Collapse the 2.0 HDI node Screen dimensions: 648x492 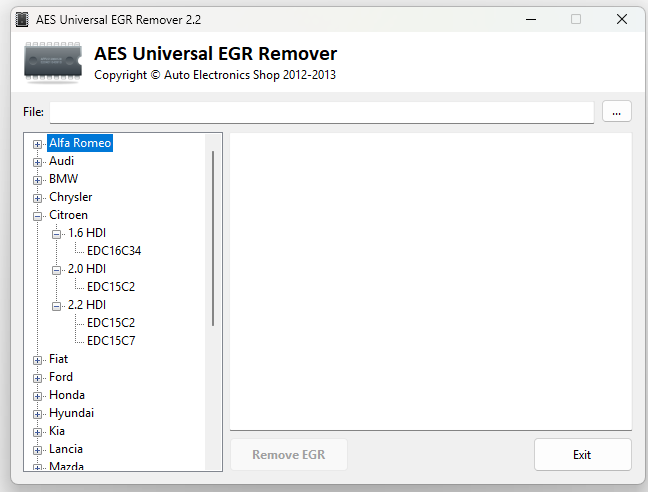[x=56, y=270]
